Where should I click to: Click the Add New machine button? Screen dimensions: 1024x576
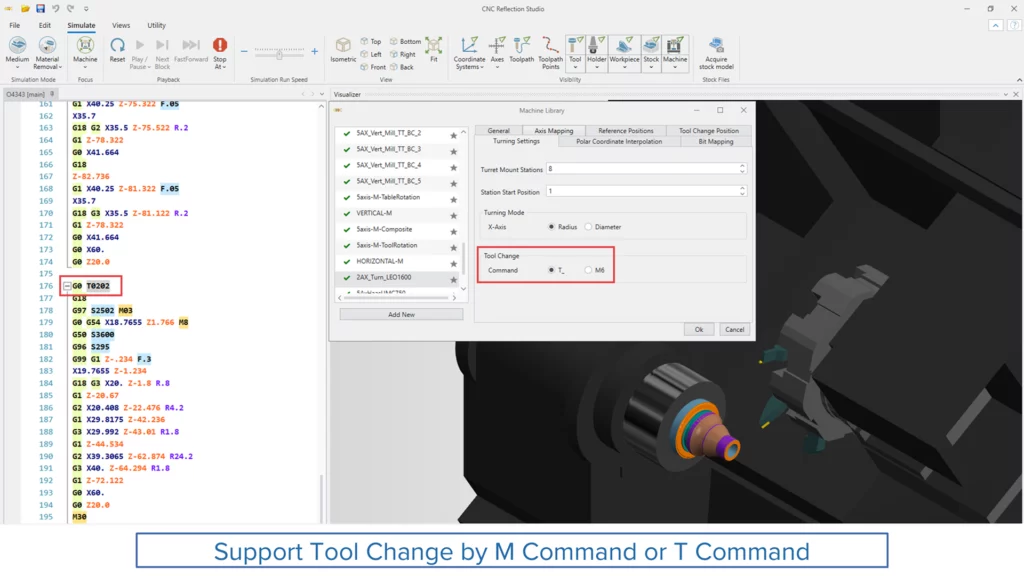[401, 314]
